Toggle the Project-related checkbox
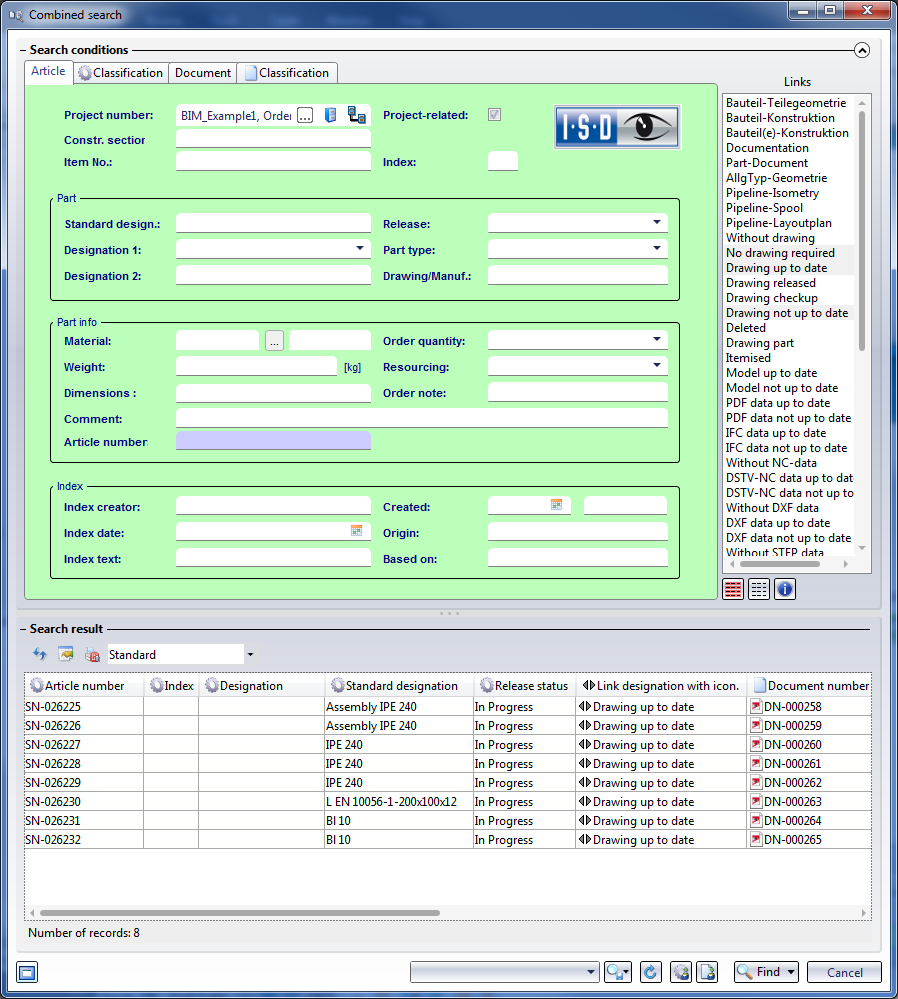This screenshot has height=999, width=898. pyautogui.click(x=494, y=115)
